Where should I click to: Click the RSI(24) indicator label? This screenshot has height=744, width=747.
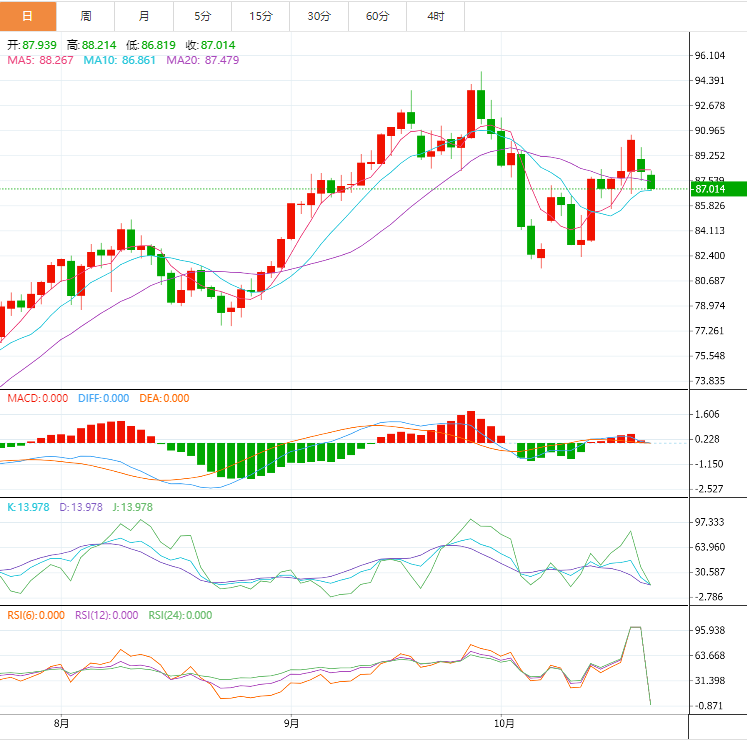[x=180, y=615]
